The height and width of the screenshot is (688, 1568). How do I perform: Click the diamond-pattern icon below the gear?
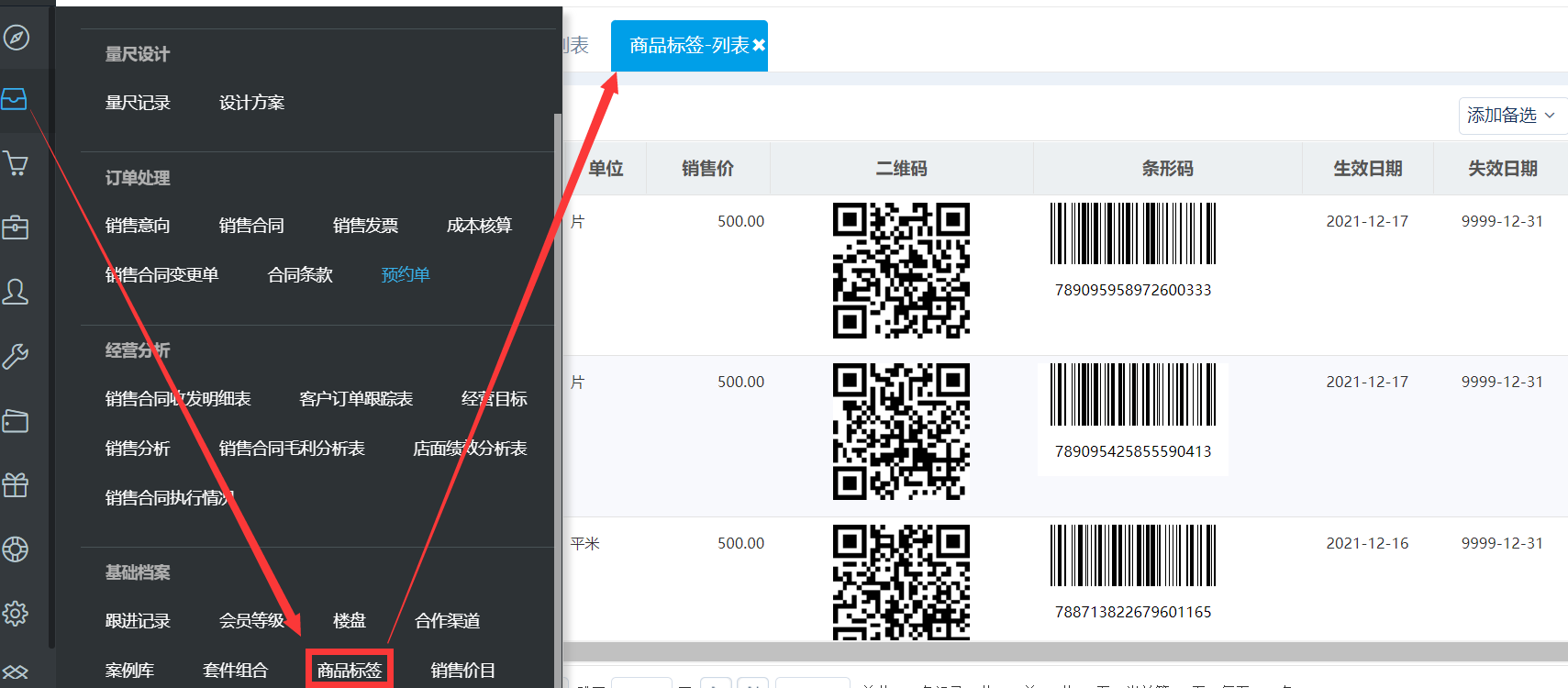point(16,672)
